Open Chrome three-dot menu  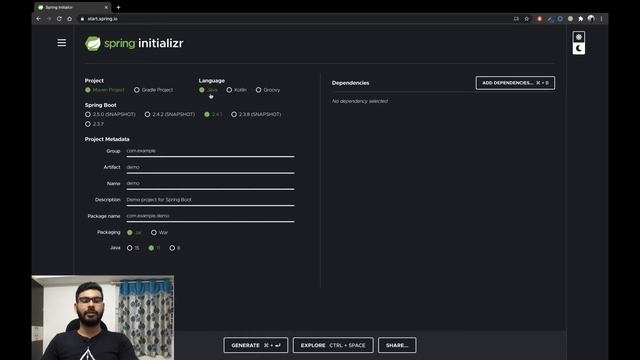[x=601, y=19]
